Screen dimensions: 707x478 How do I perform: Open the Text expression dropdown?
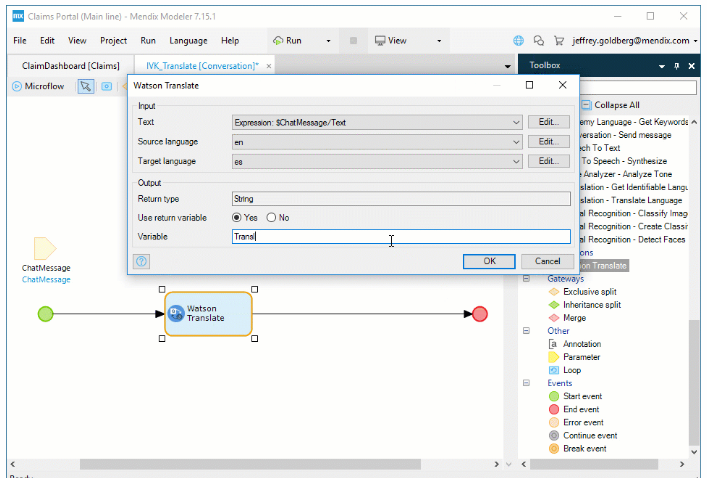[x=516, y=122]
